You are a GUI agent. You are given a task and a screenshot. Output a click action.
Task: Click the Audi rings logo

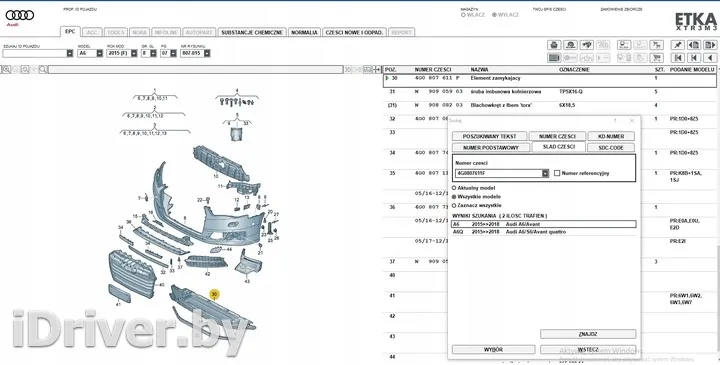pyautogui.click(x=20, y=16)
